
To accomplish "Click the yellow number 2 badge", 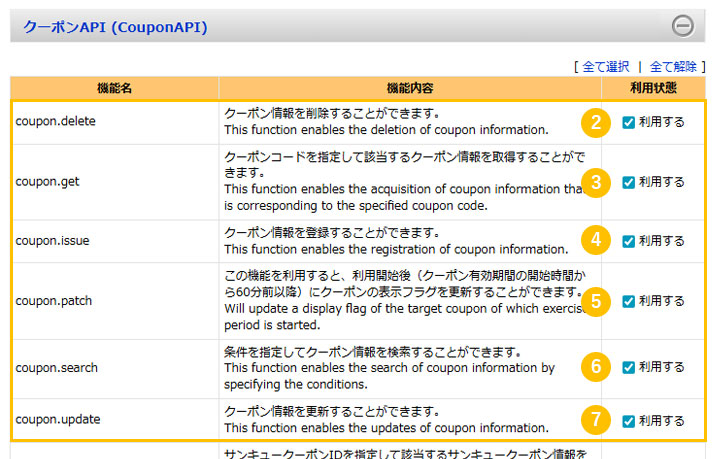I will pyautogui.click(x=596, y=123).
